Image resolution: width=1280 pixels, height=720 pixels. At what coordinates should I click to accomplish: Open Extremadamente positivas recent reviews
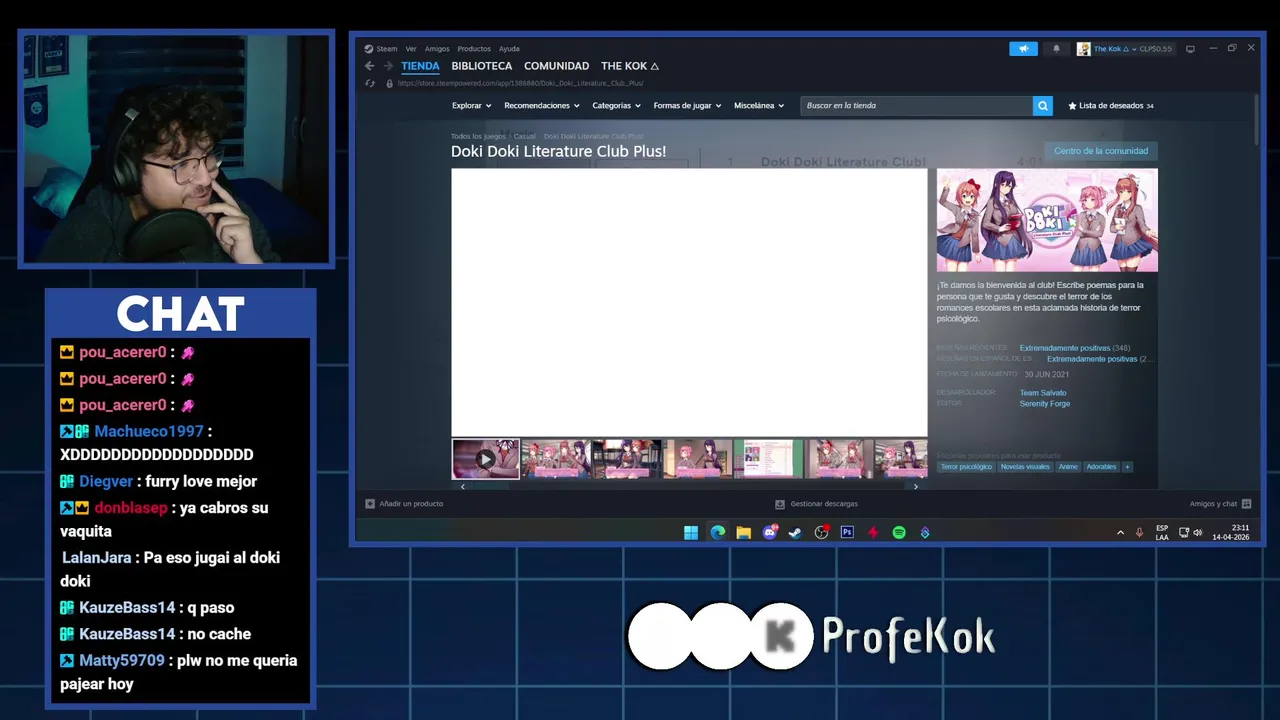pyautogui.click(x=1064, y=348)
